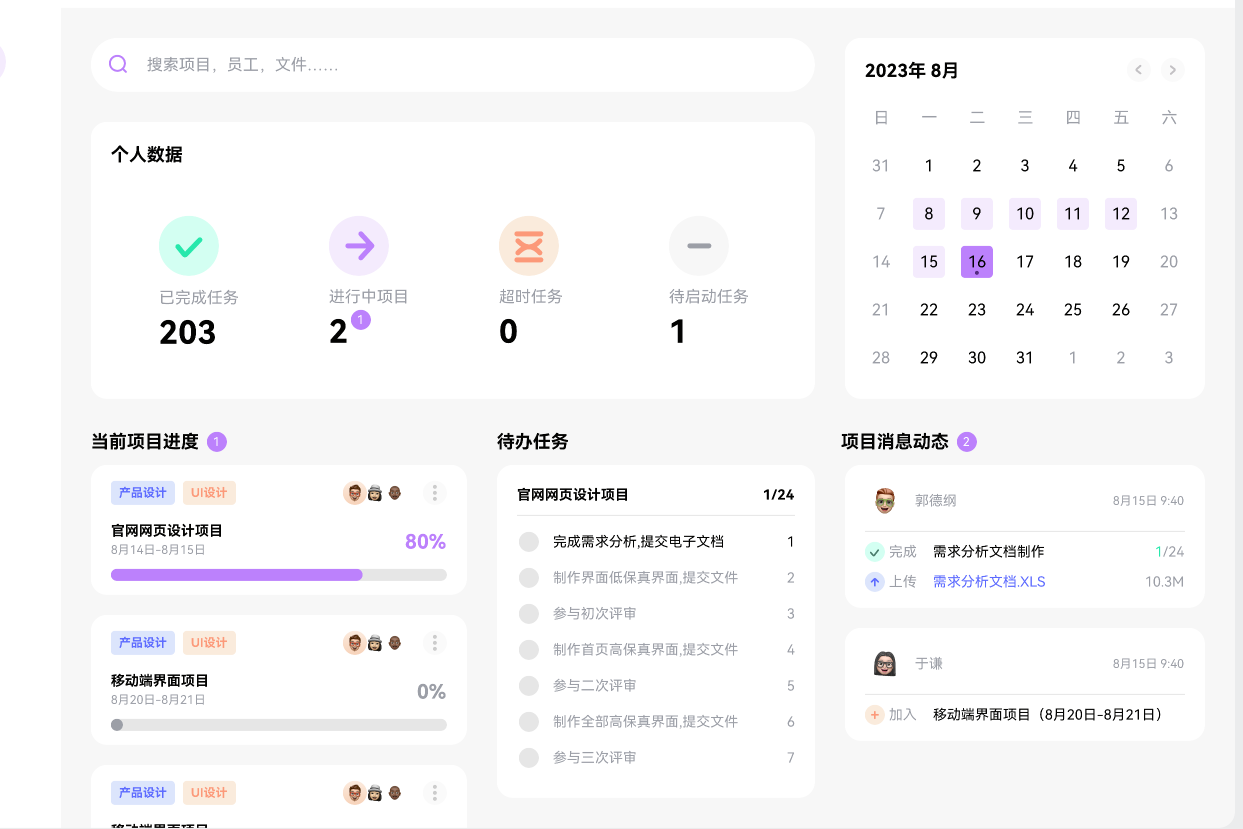This screenshot has width=1243, height=829.
Task: Select August 16 on the calendar
Action: coord(976,262)
